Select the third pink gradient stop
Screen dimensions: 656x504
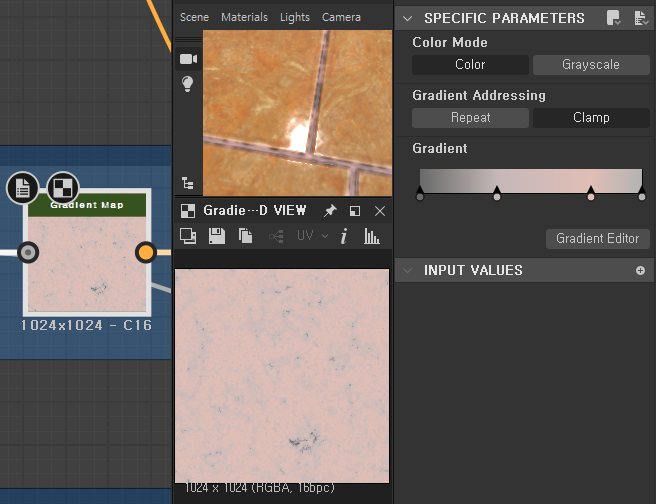coord(591,194)
